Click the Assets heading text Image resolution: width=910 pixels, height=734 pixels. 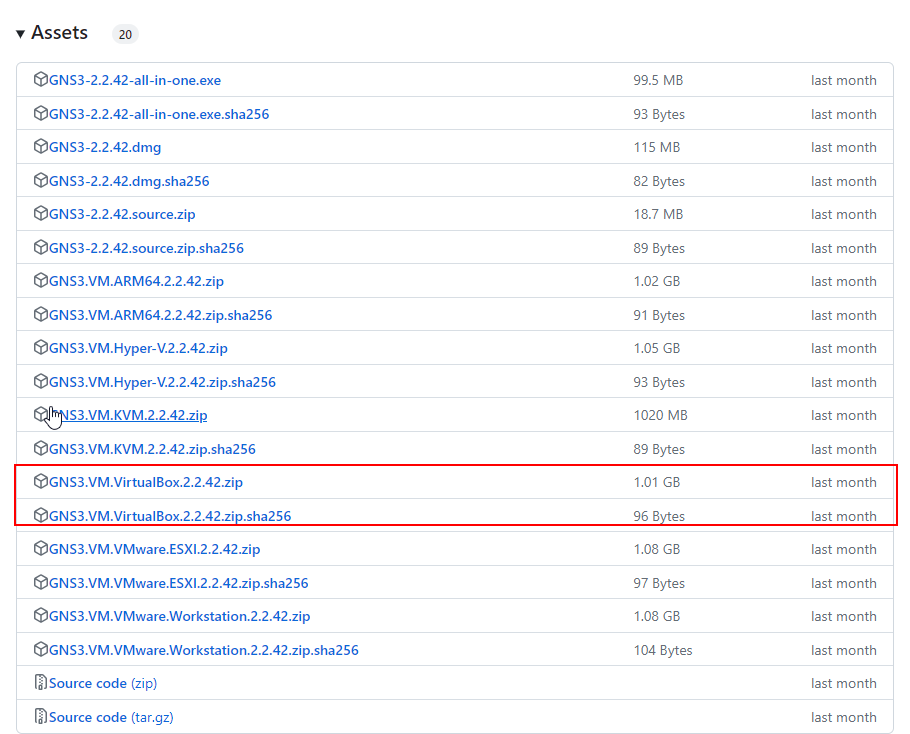[59, 33]
